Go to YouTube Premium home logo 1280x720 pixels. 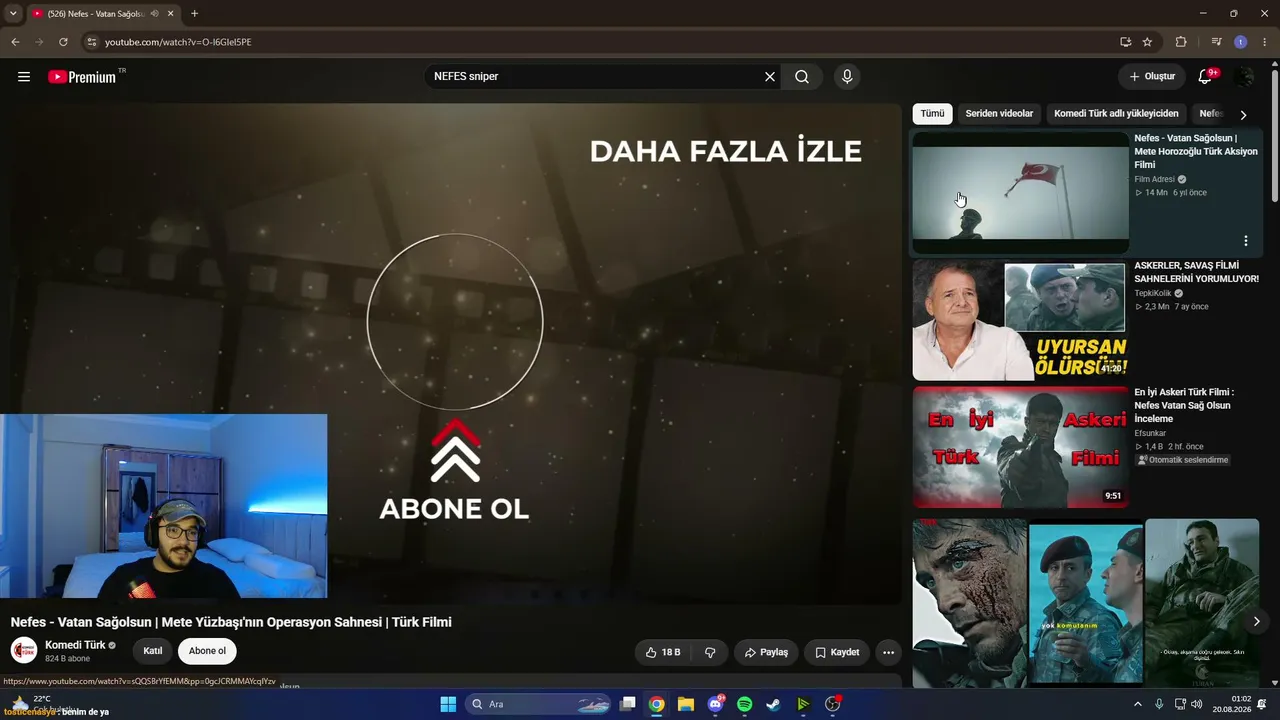pos(82,77)
